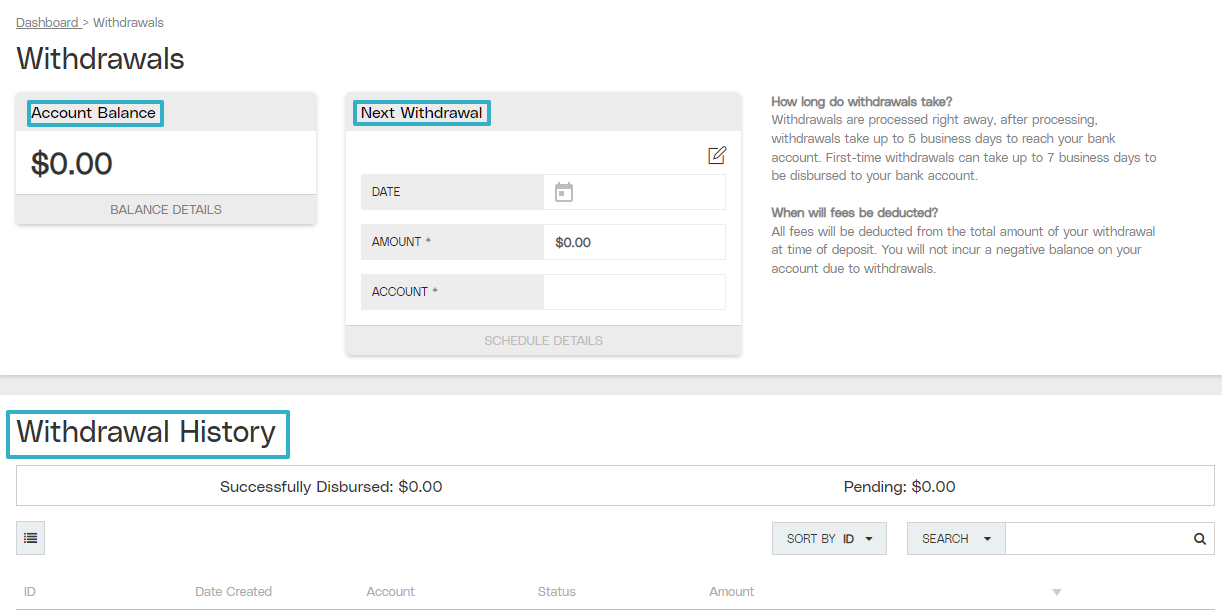
Task: Sort by the Date Created column header
Action: click(x=233, y=591)
